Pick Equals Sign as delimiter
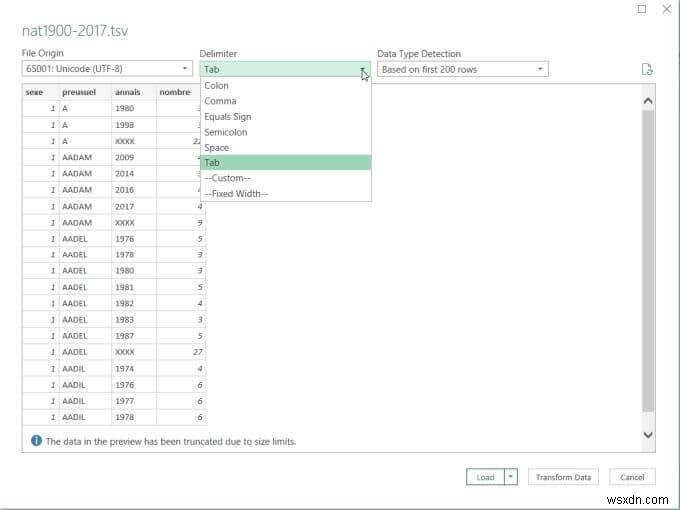 (x=285, y=117)
